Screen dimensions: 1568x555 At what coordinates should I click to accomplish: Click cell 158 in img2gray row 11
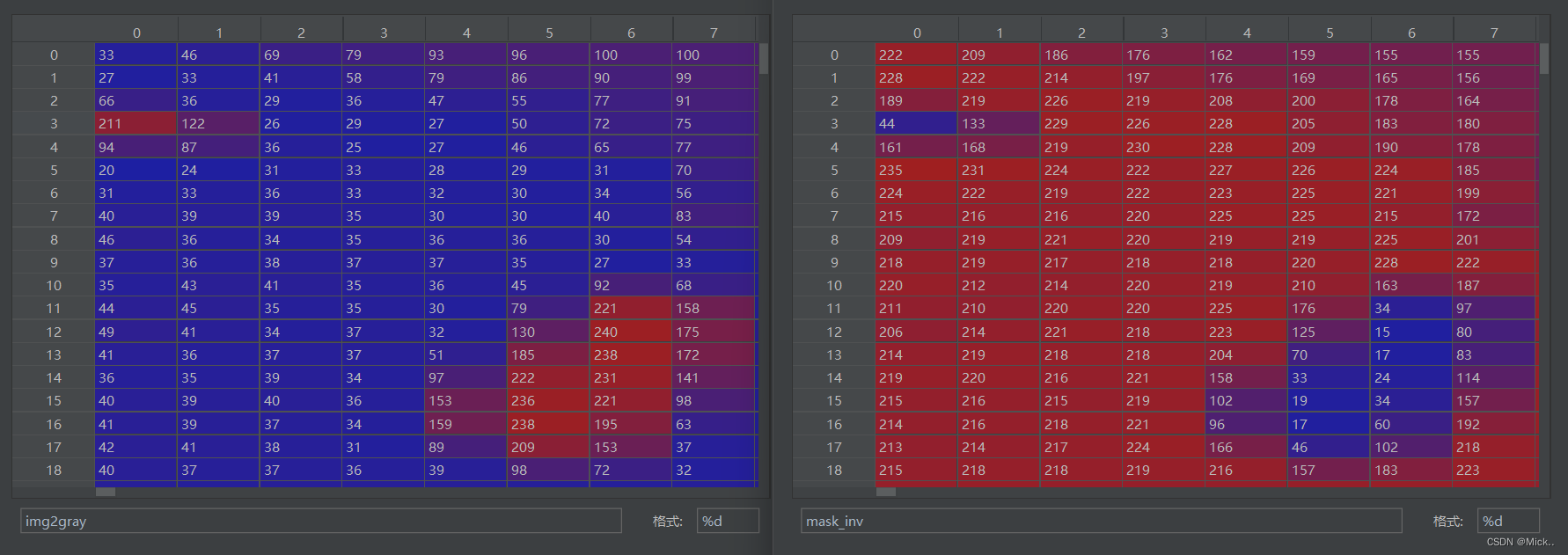coord(714,309)
